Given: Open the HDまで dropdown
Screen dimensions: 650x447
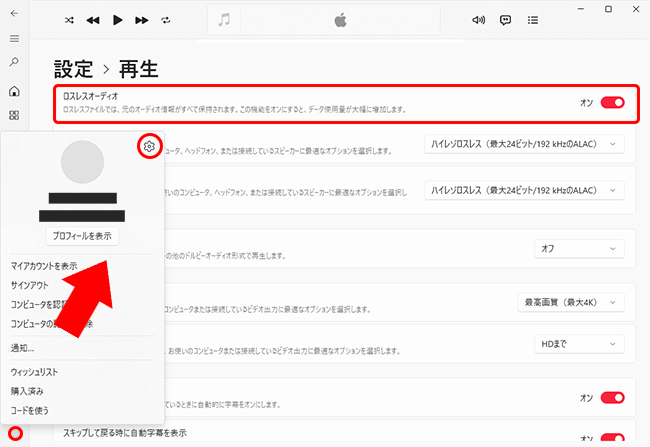Looking at the screenshot, I should [x=579, y=344].
